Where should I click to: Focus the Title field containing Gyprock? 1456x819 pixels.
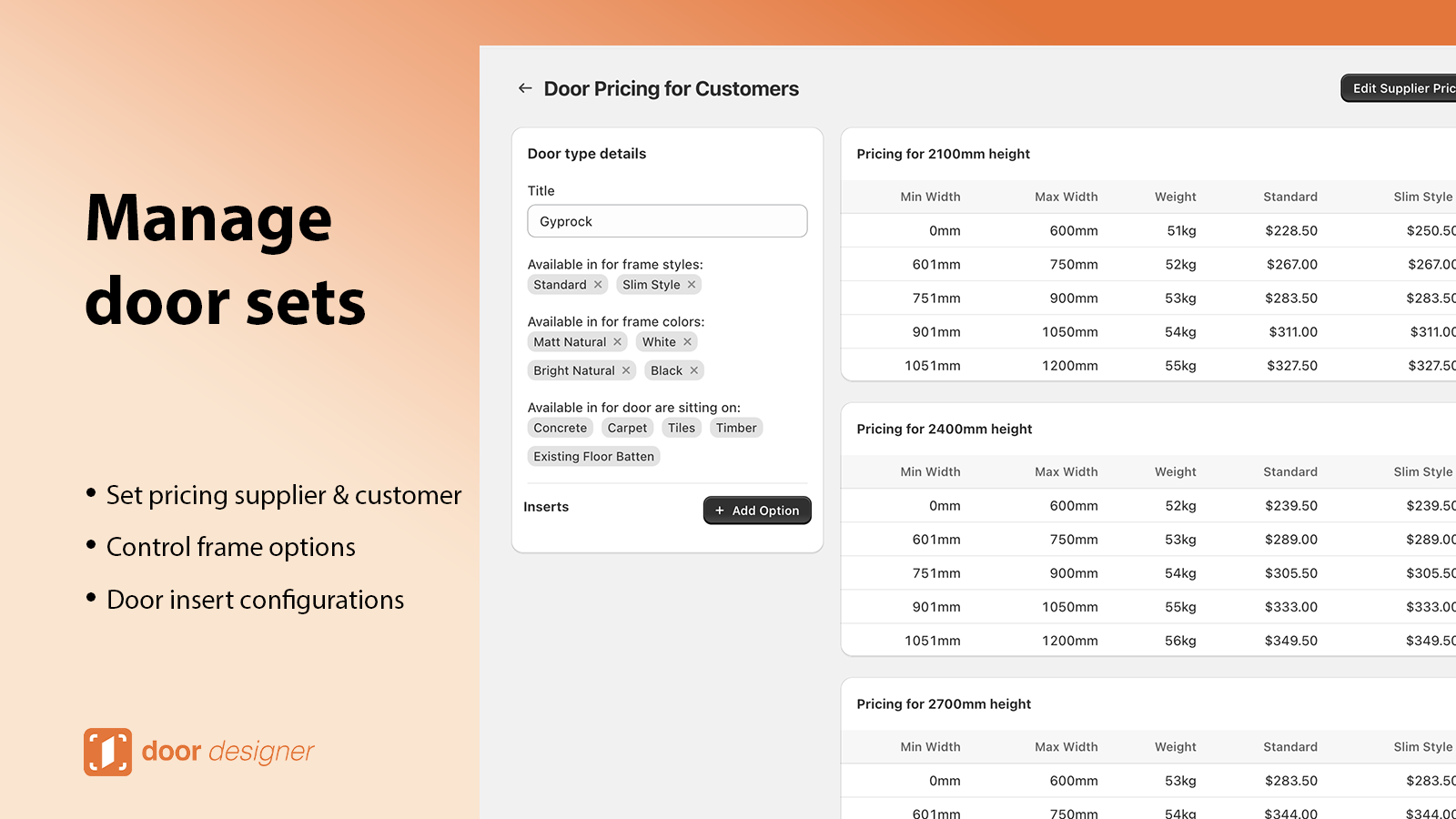667,221
